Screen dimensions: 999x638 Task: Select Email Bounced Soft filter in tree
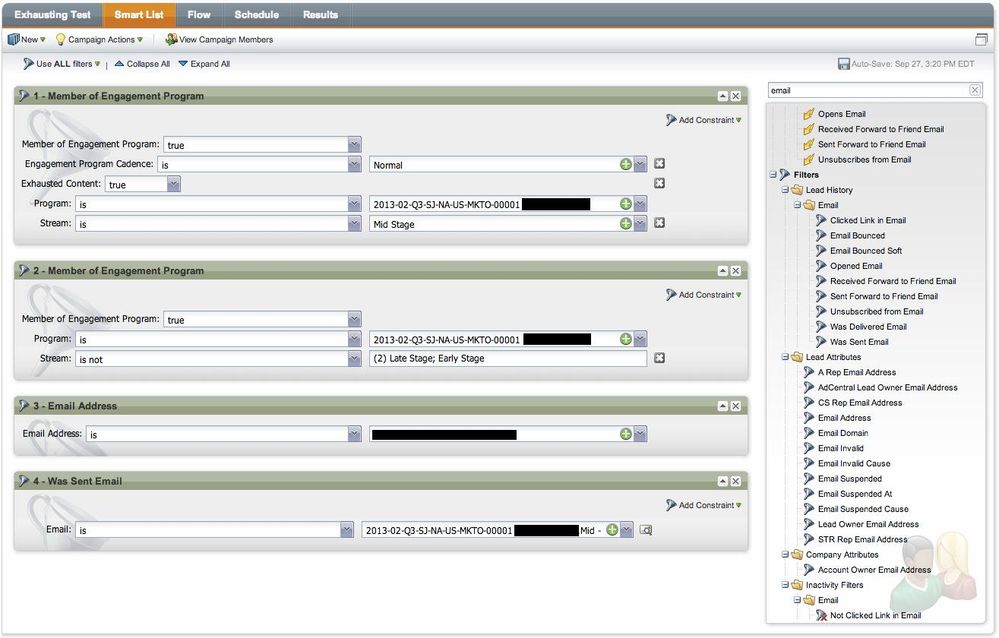click(x=865, y=251)
